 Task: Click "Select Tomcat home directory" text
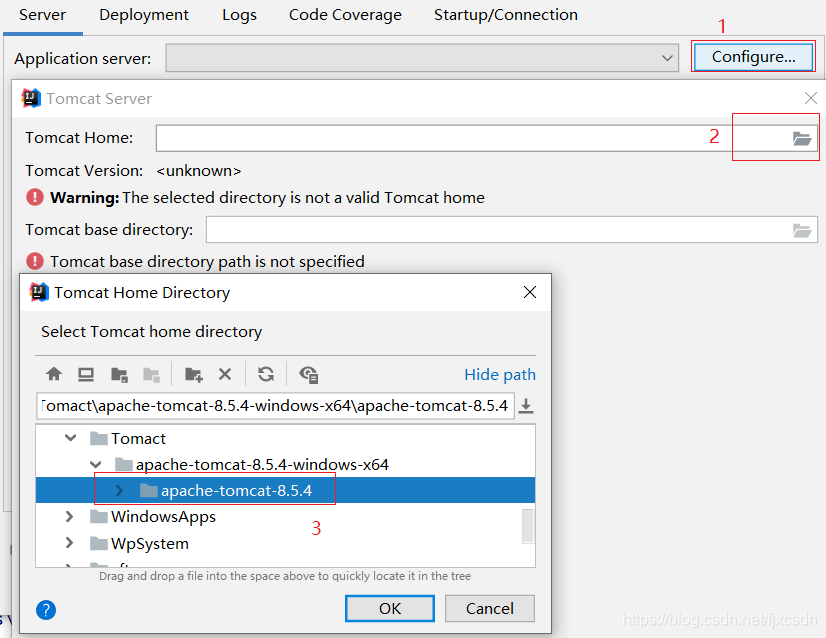pyautogui.click(x=152, y=331)
